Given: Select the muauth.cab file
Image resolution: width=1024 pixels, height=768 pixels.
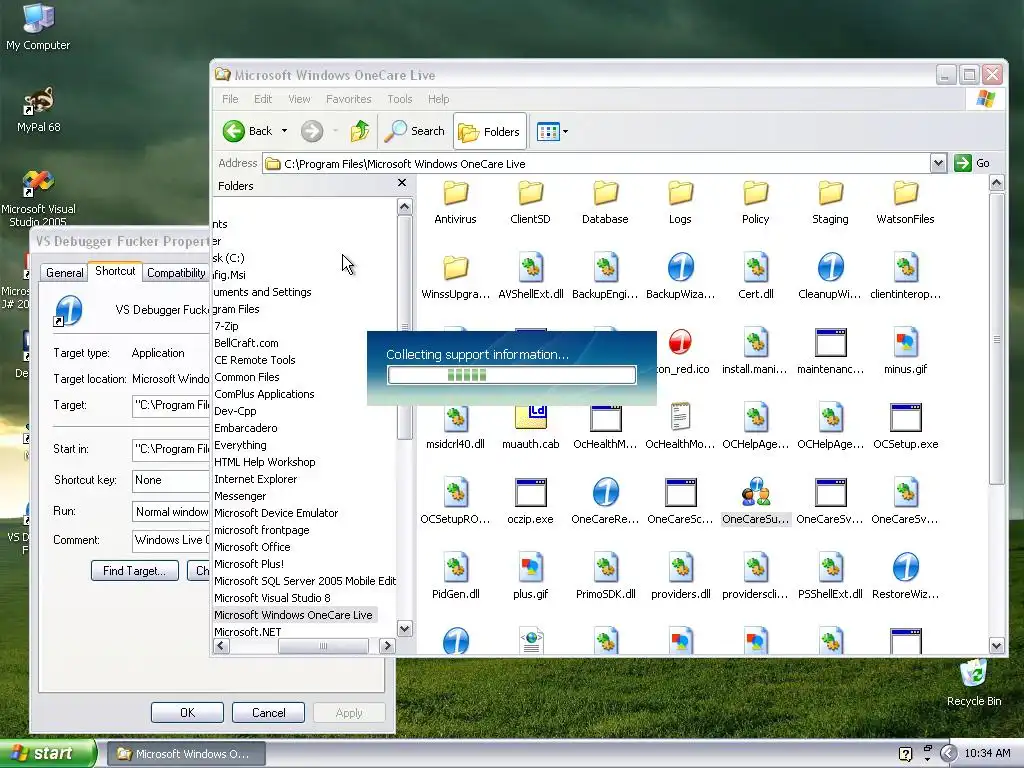Looking at the screenshot, I should pyautogui.click(x=530, y=427).
